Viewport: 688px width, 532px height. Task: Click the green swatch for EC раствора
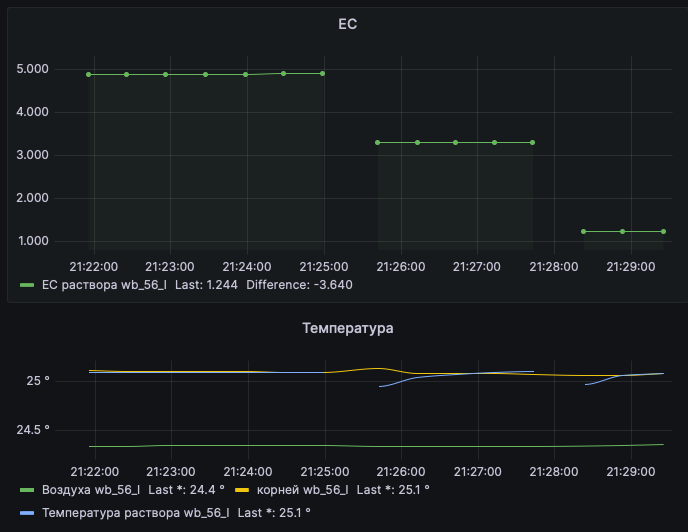pos(27,285)
